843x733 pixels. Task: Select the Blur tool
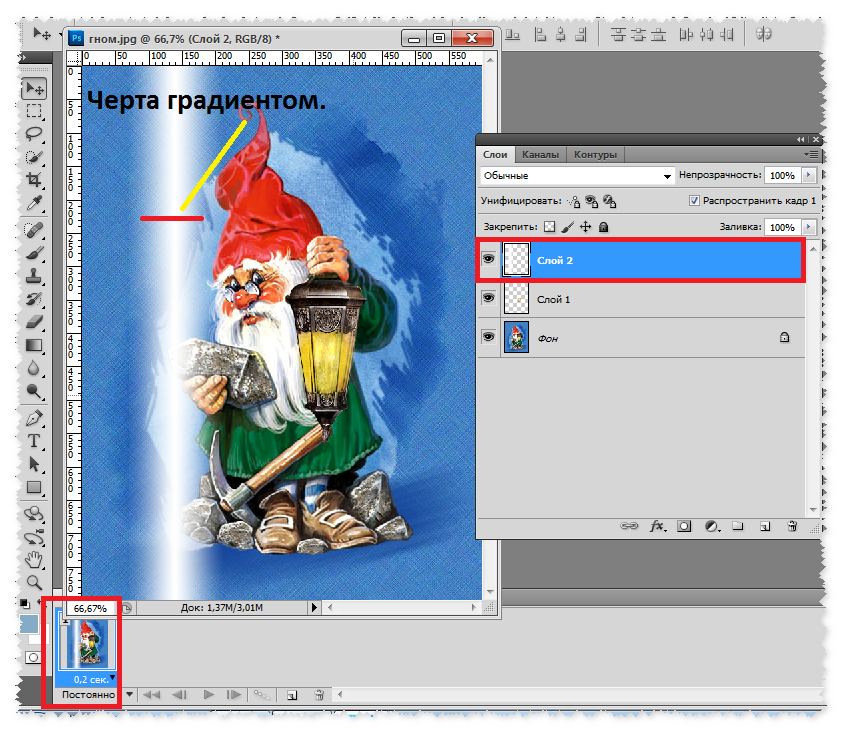[34, 368]
